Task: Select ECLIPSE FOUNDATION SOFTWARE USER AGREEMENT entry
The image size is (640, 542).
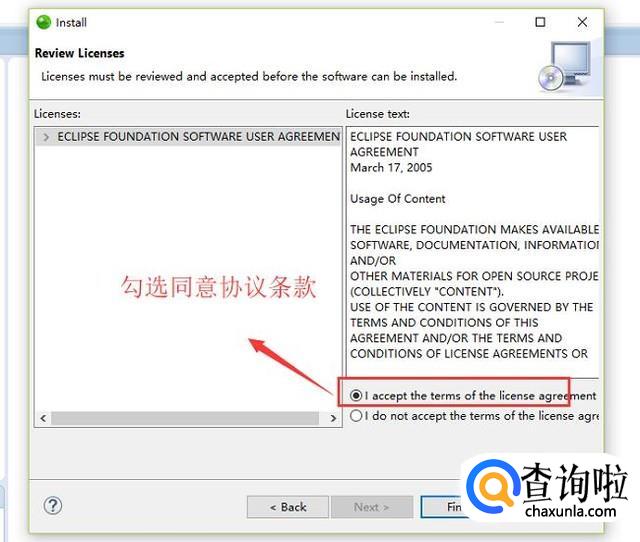Action: pyautogui.click(x=198, y=137)
